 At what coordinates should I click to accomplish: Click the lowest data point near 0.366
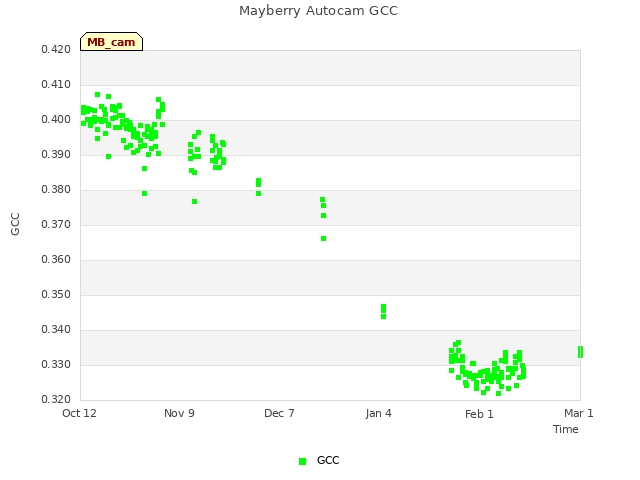pos(323,239)
